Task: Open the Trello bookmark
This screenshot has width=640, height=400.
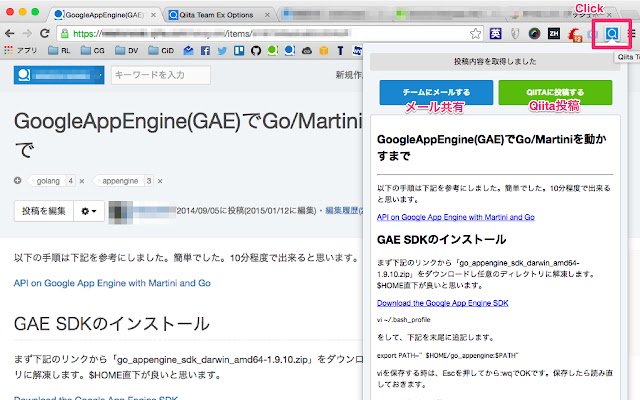Action: 239,51
